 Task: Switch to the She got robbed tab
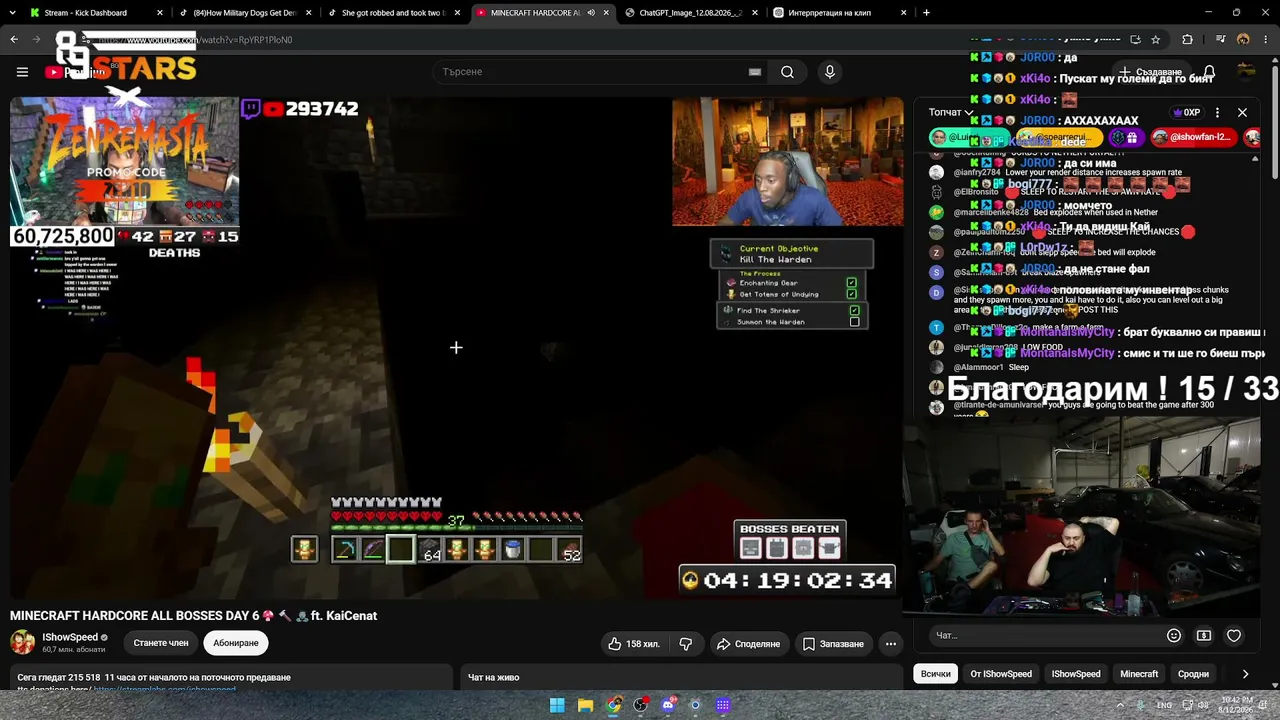(394, 13)
